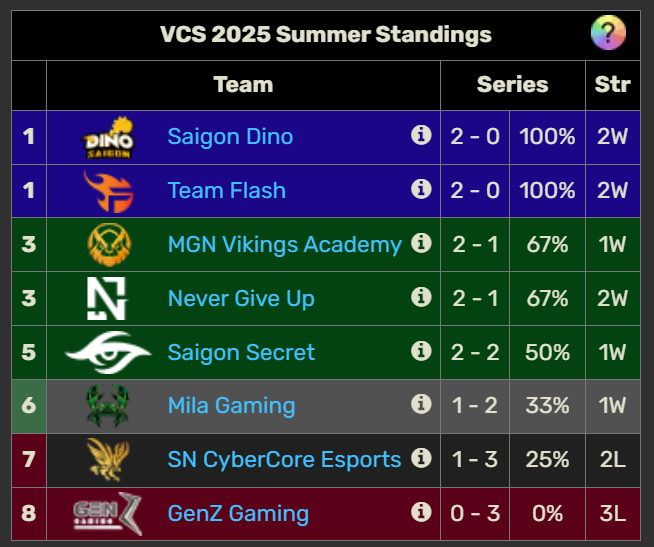Click info icon beside Never Give Up
Screen dimensions: 654x547
421,297
